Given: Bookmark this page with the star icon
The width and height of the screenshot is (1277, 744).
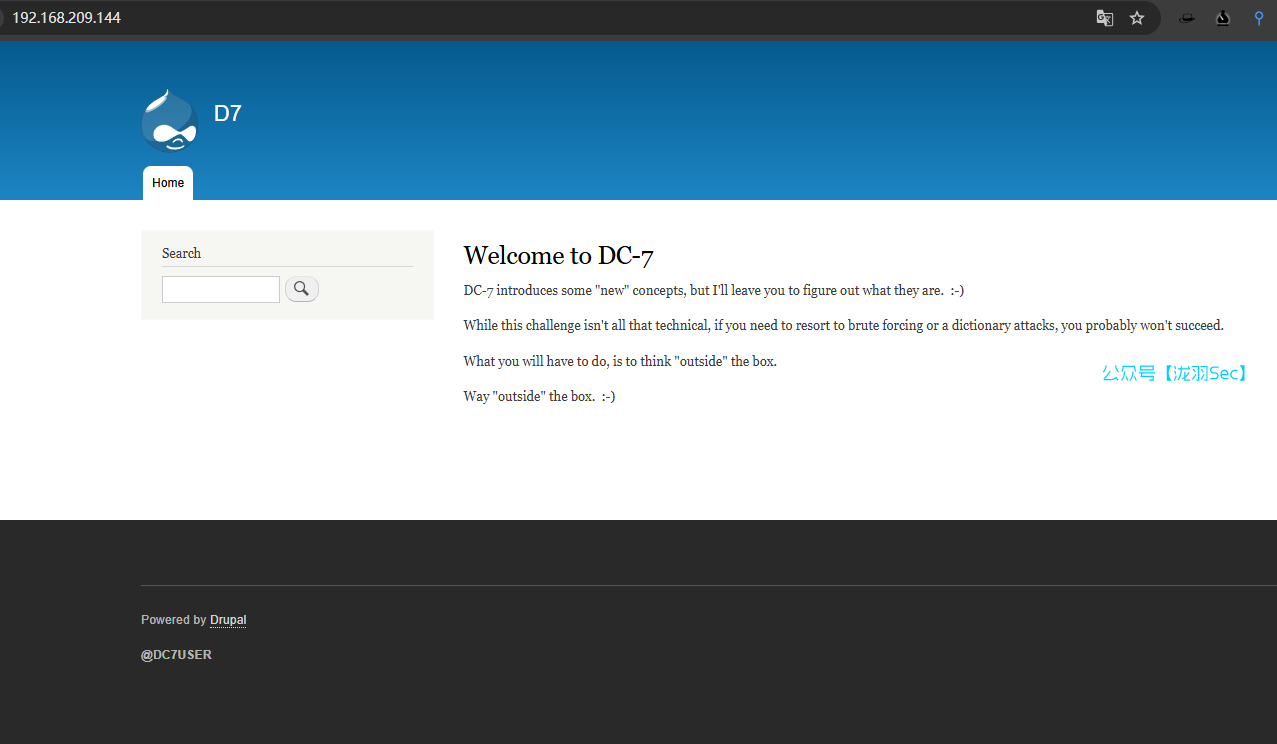Looking at the screenshot, I should click(x=1137, y=18).
